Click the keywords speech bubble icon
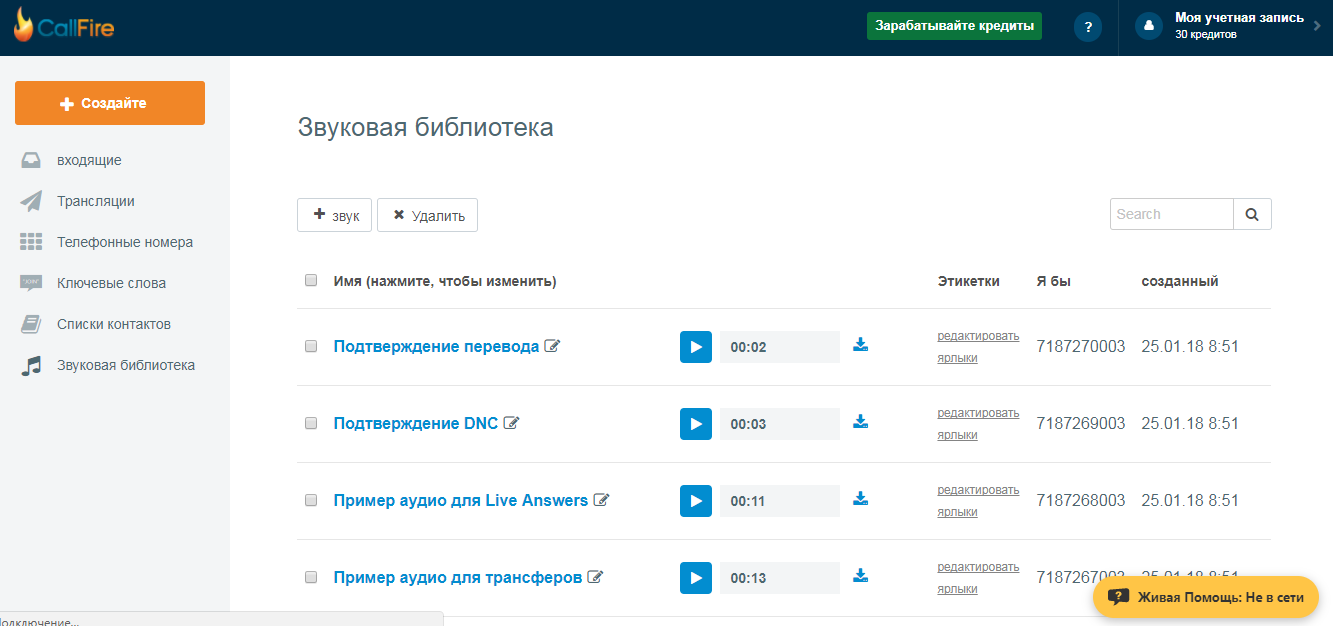 pyautogui.click(x=31, y=283)
